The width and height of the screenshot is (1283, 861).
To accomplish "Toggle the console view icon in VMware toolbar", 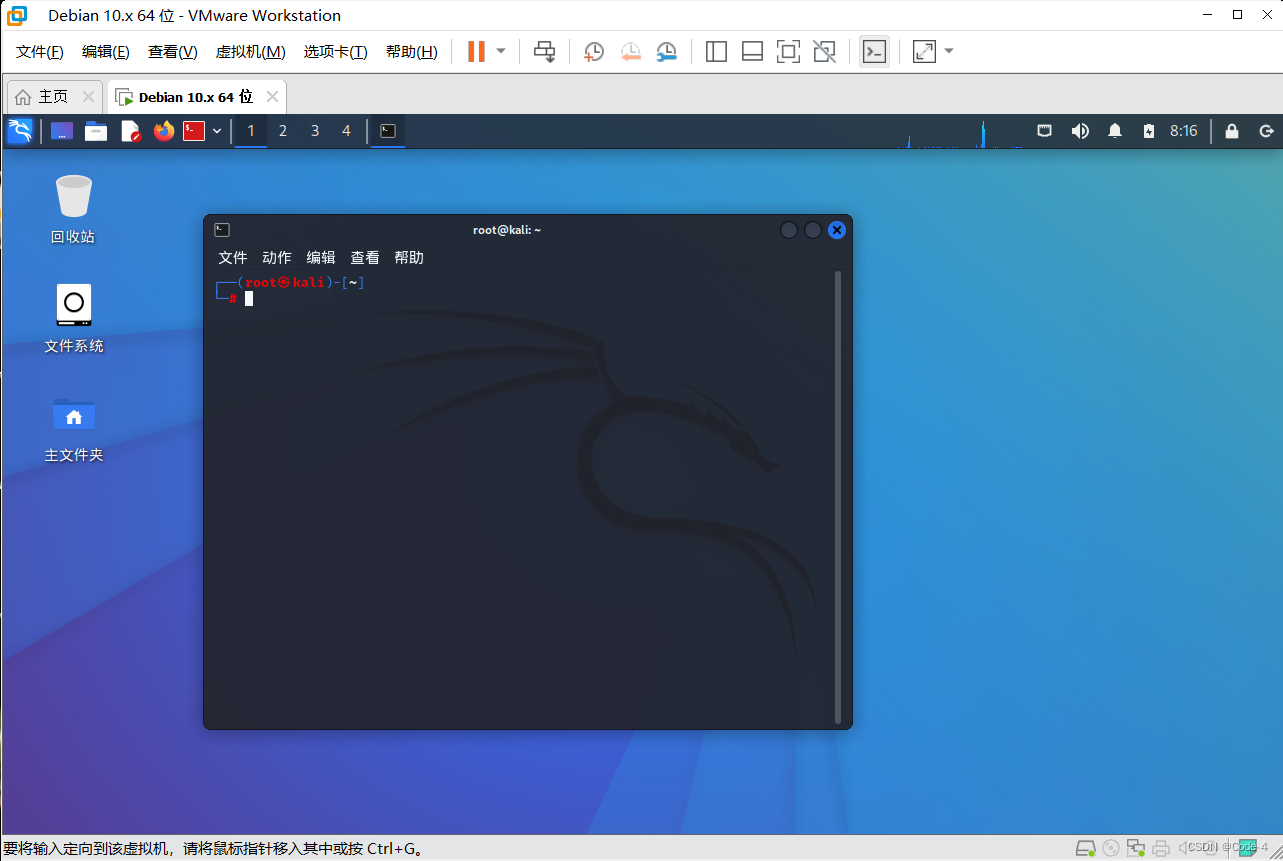I will [x=874, y=51].
